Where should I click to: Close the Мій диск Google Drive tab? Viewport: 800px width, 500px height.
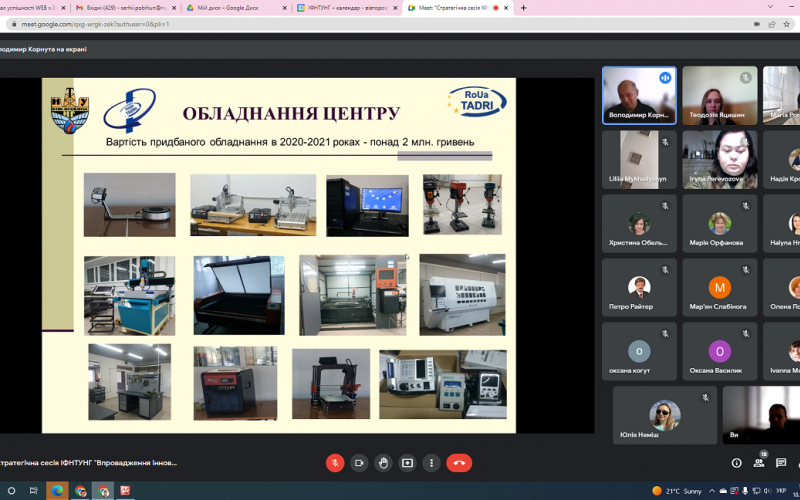coord(285,8)
